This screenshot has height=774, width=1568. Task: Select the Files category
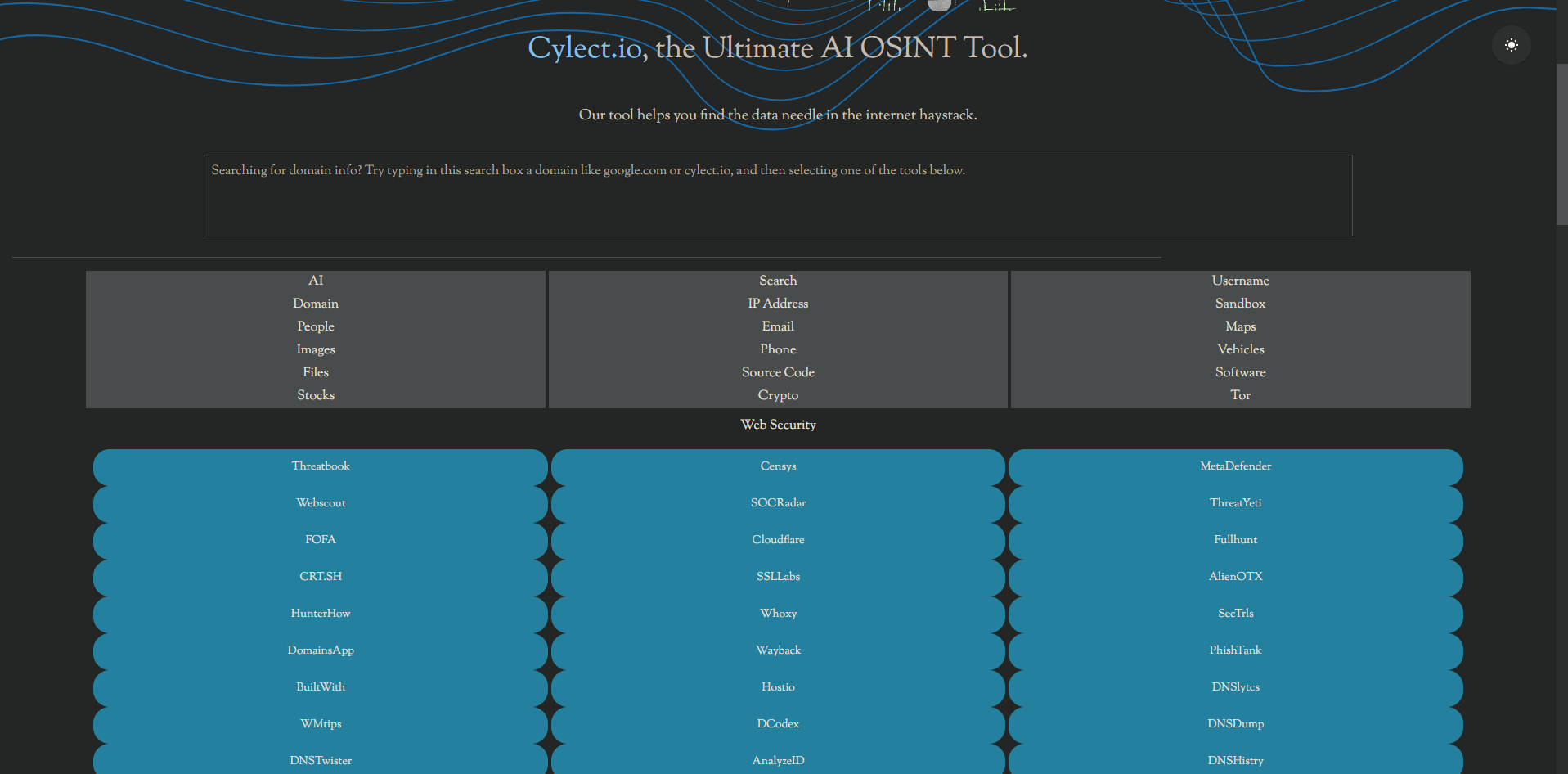(316, 372)
